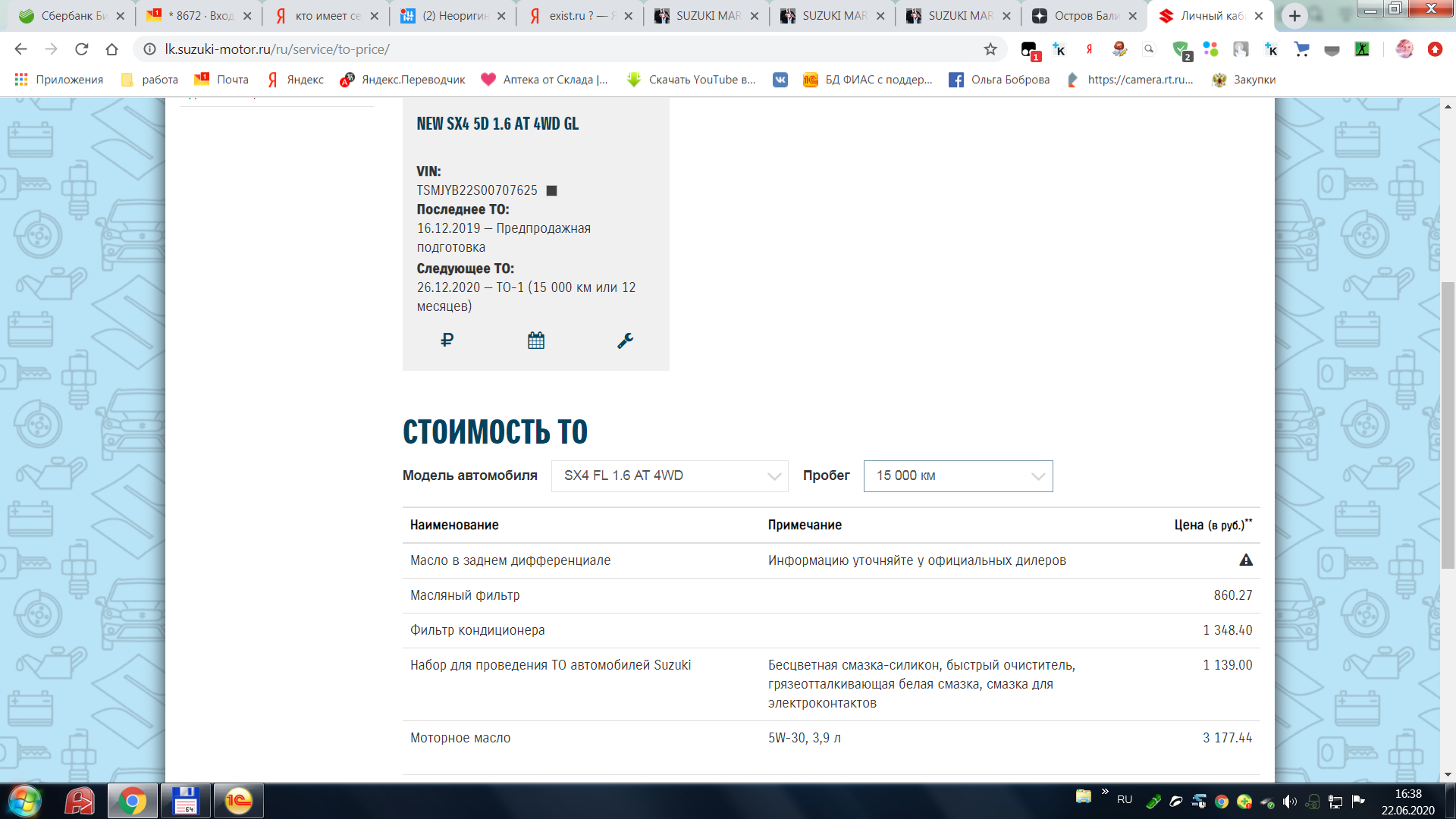Click the Моторное масло row name

click(x=460, y=738)
